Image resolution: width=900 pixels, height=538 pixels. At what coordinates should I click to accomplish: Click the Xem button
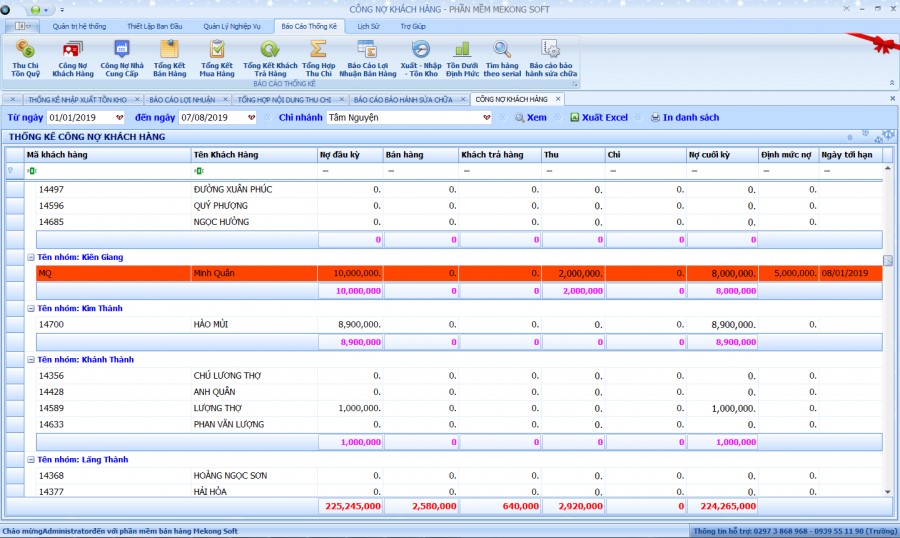[530, 118]
